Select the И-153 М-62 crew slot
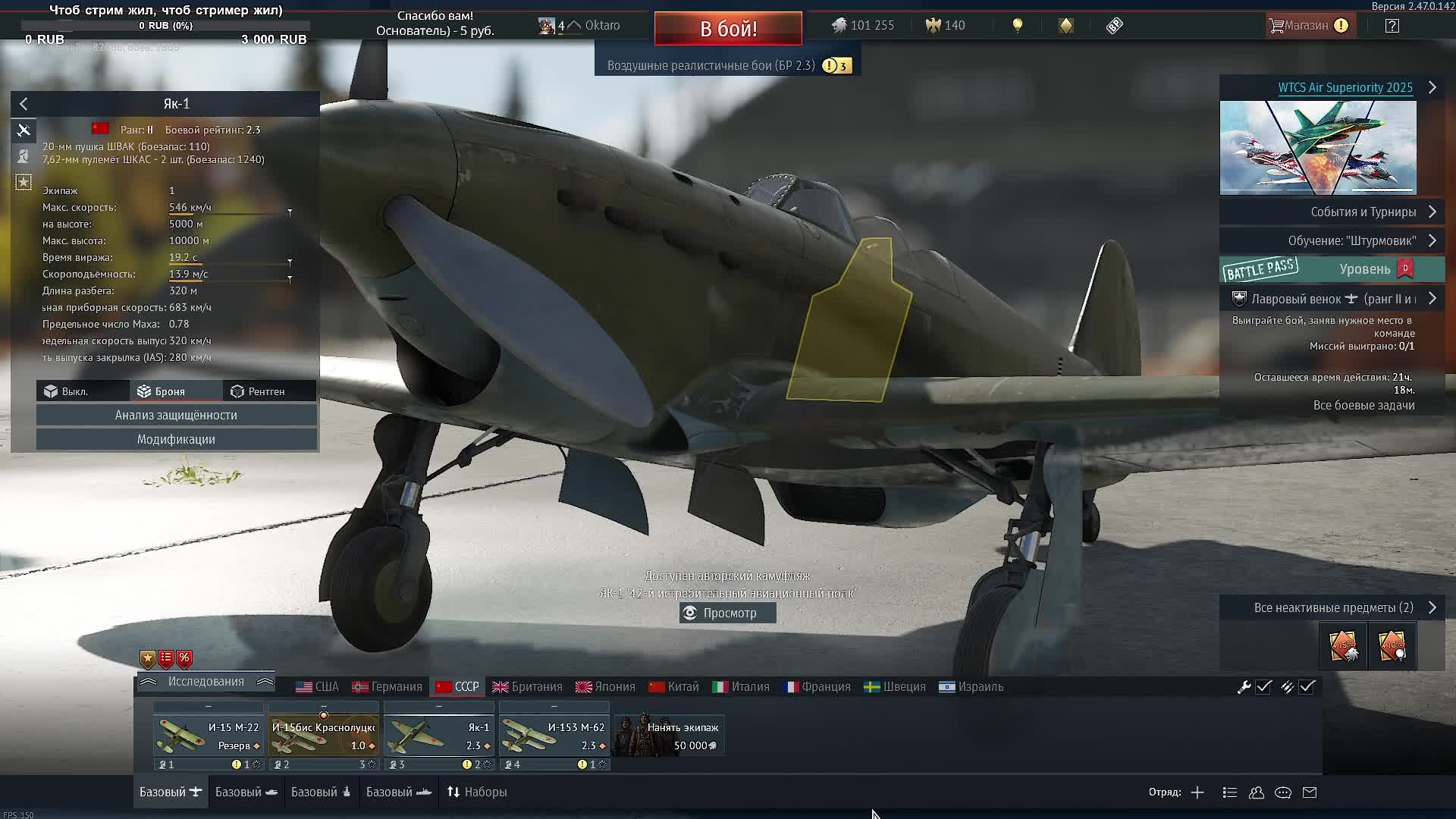Viewport: 1456px width, 819px height. [x=554, y=736]
